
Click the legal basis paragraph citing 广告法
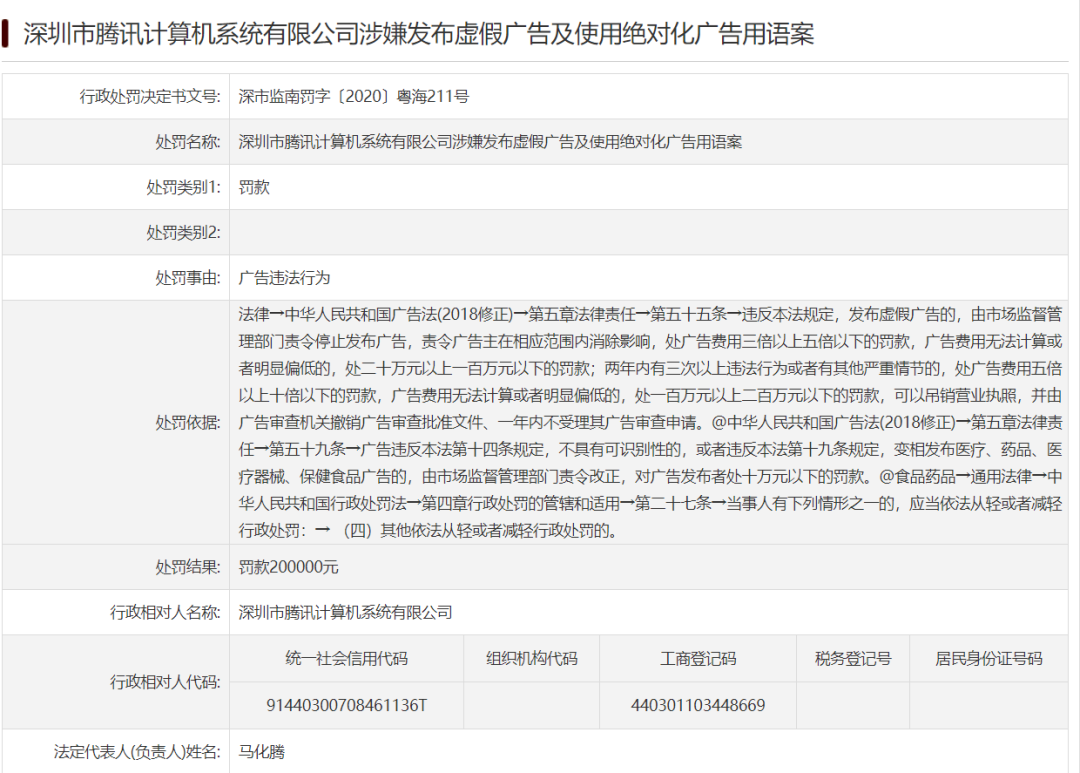pyautogui.click(x=650, y=422)
